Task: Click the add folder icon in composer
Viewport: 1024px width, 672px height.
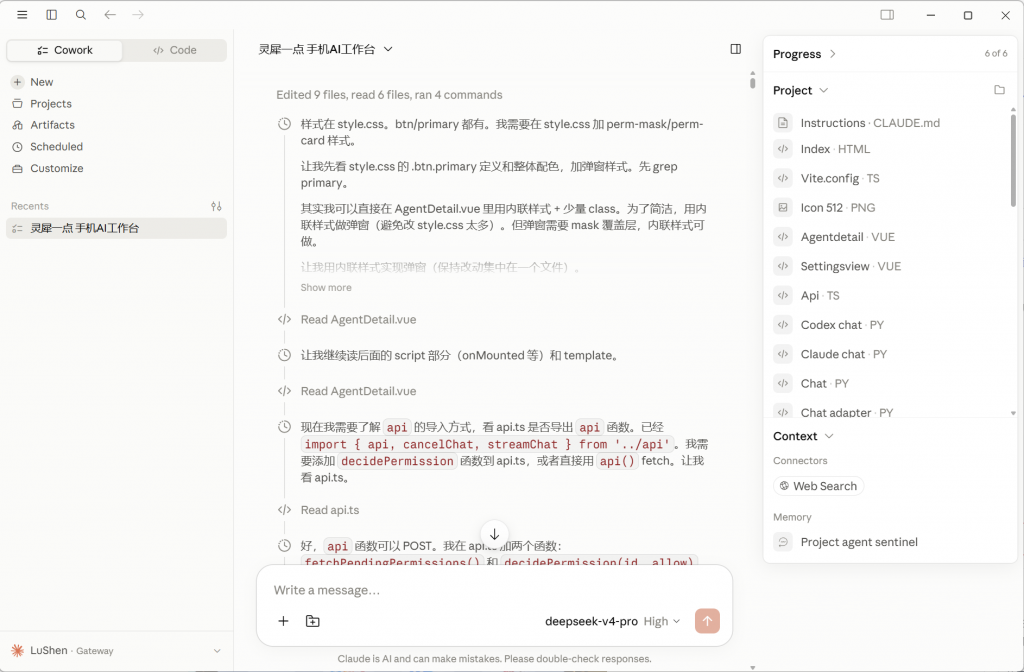Action: pos(313,621)
